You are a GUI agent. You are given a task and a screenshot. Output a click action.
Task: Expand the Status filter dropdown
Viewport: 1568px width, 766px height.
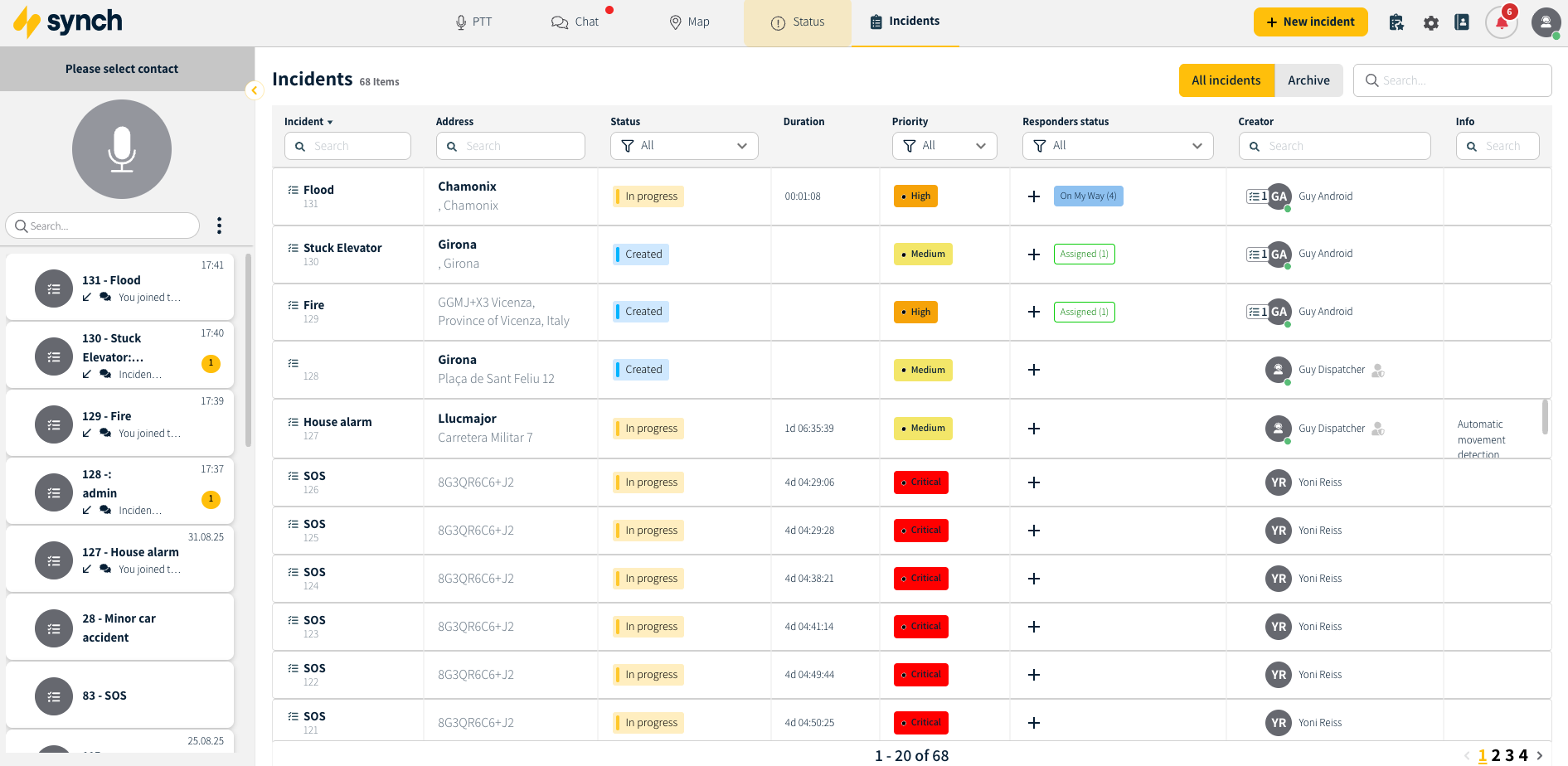pyautogui.click(x=684, y=146)
